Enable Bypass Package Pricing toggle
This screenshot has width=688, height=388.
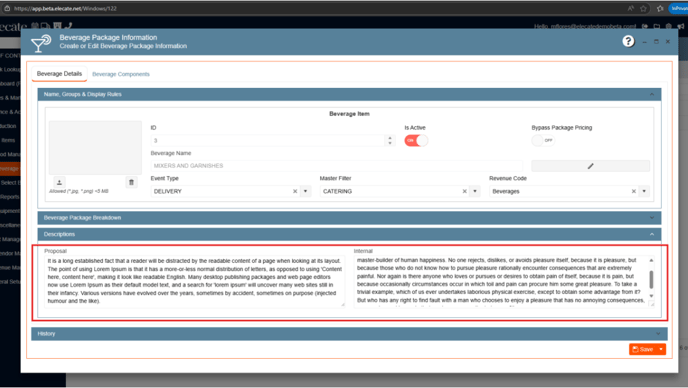[x=543, y=140]
